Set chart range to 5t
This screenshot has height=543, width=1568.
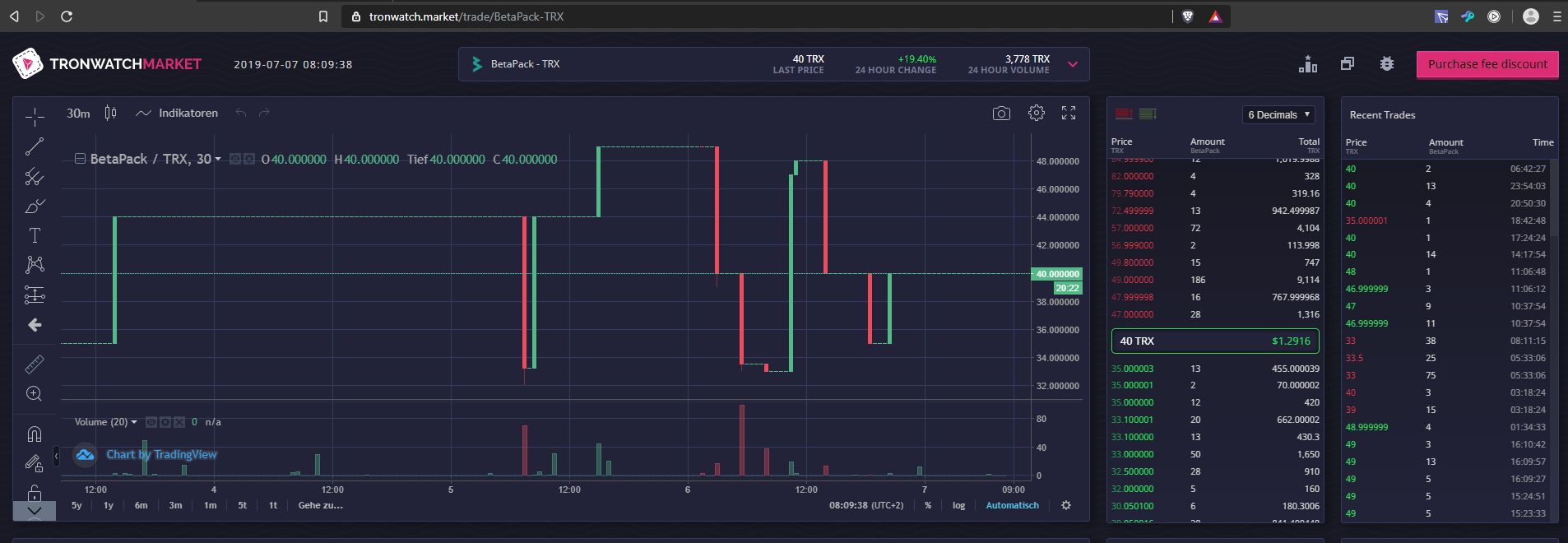[x=243, y=505]
